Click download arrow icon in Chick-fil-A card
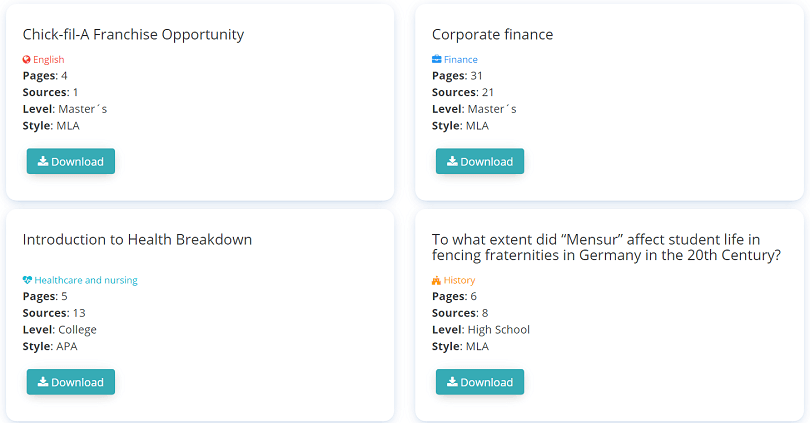 (x=43, y=161)
